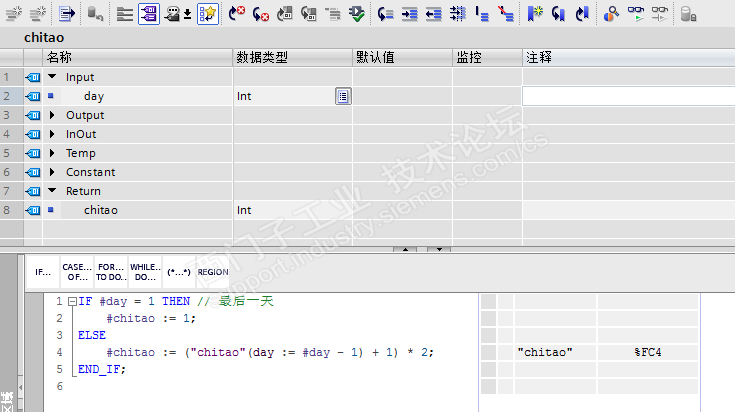Click the blue document with arrow icon

pos(67,14)
